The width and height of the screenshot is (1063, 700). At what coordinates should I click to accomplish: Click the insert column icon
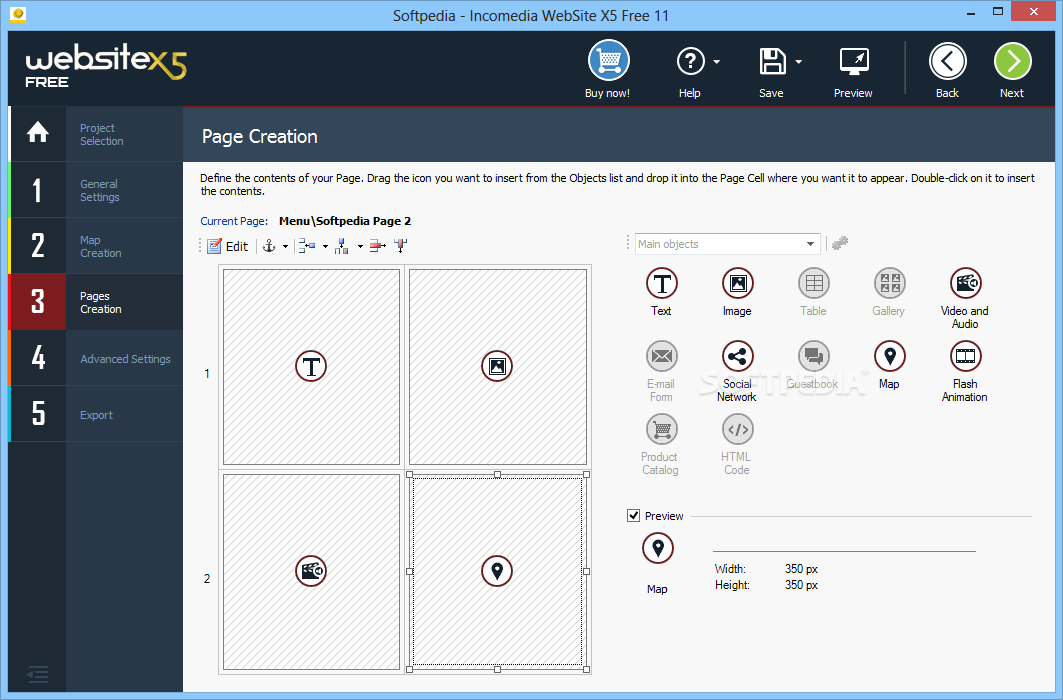tap(342, 246)
